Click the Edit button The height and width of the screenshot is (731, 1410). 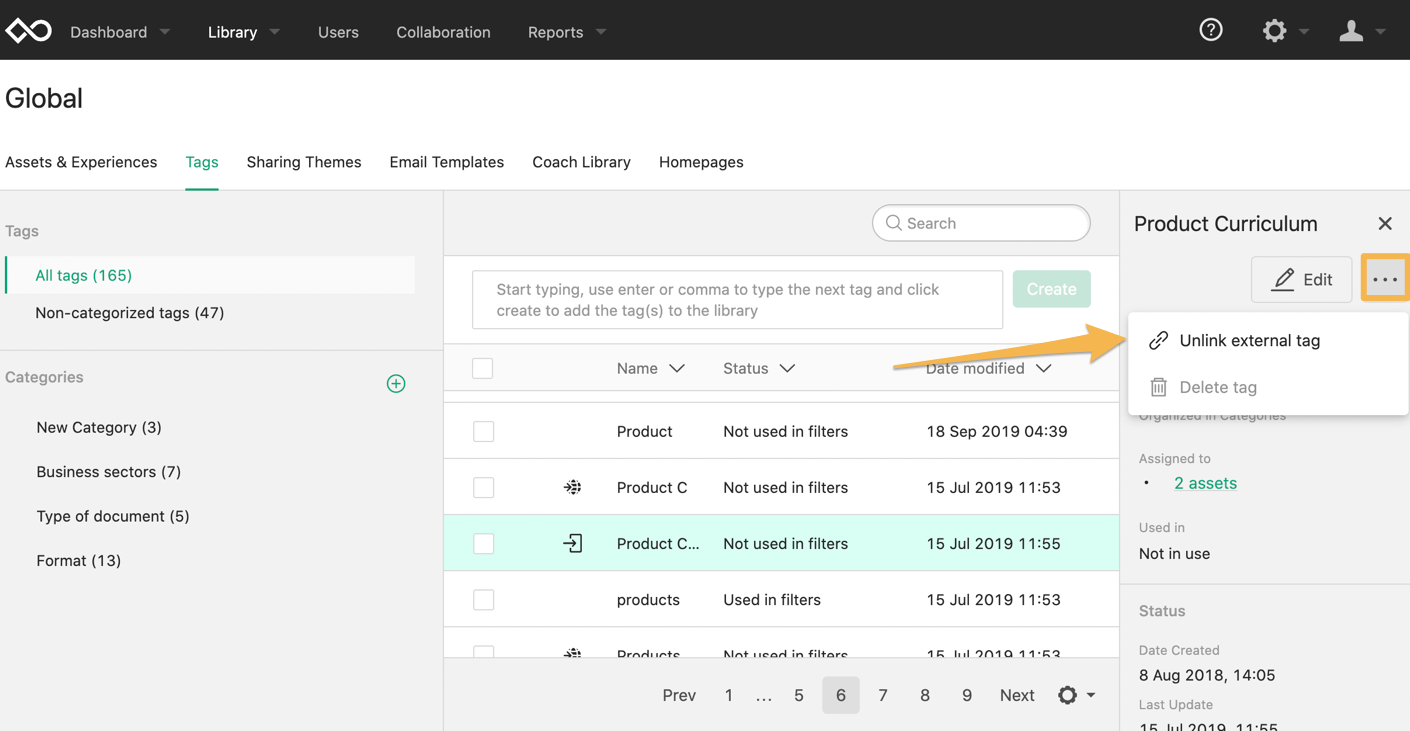(x=1302, y=279)
